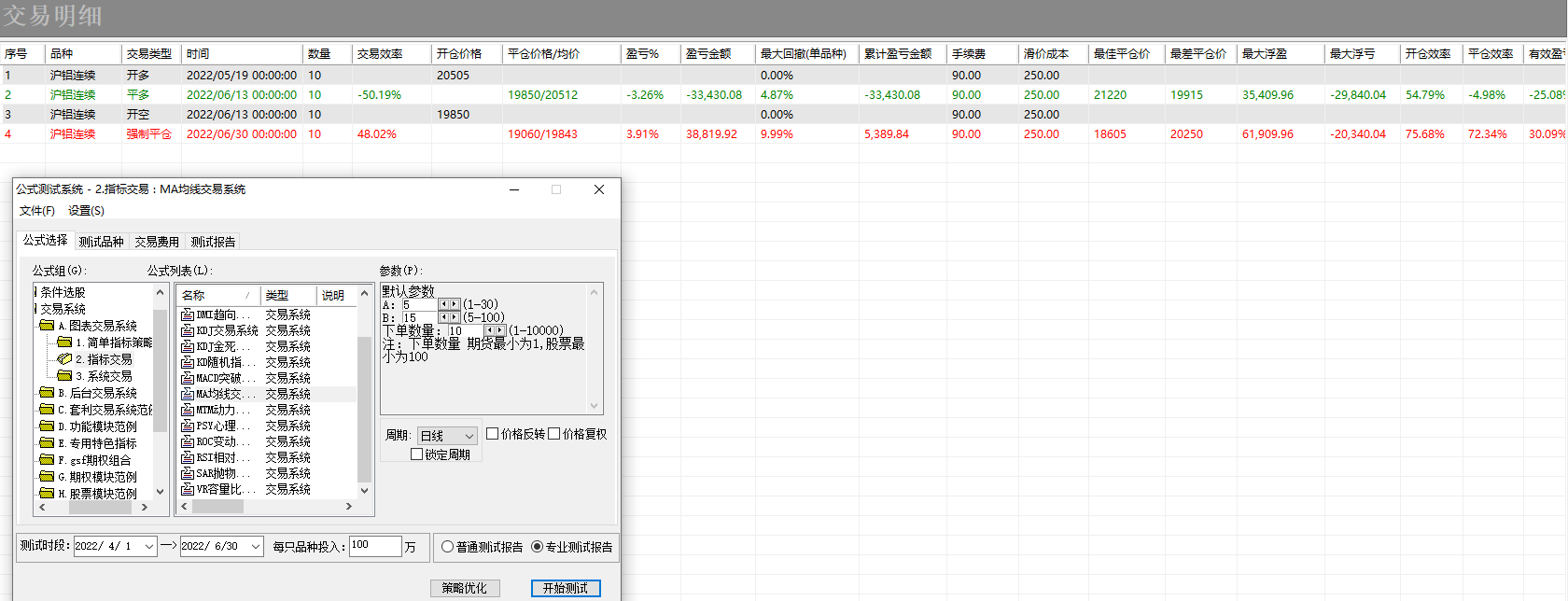Switch to the 测试报告 tab
1568x601 pixels.
(x=213, y=242)
